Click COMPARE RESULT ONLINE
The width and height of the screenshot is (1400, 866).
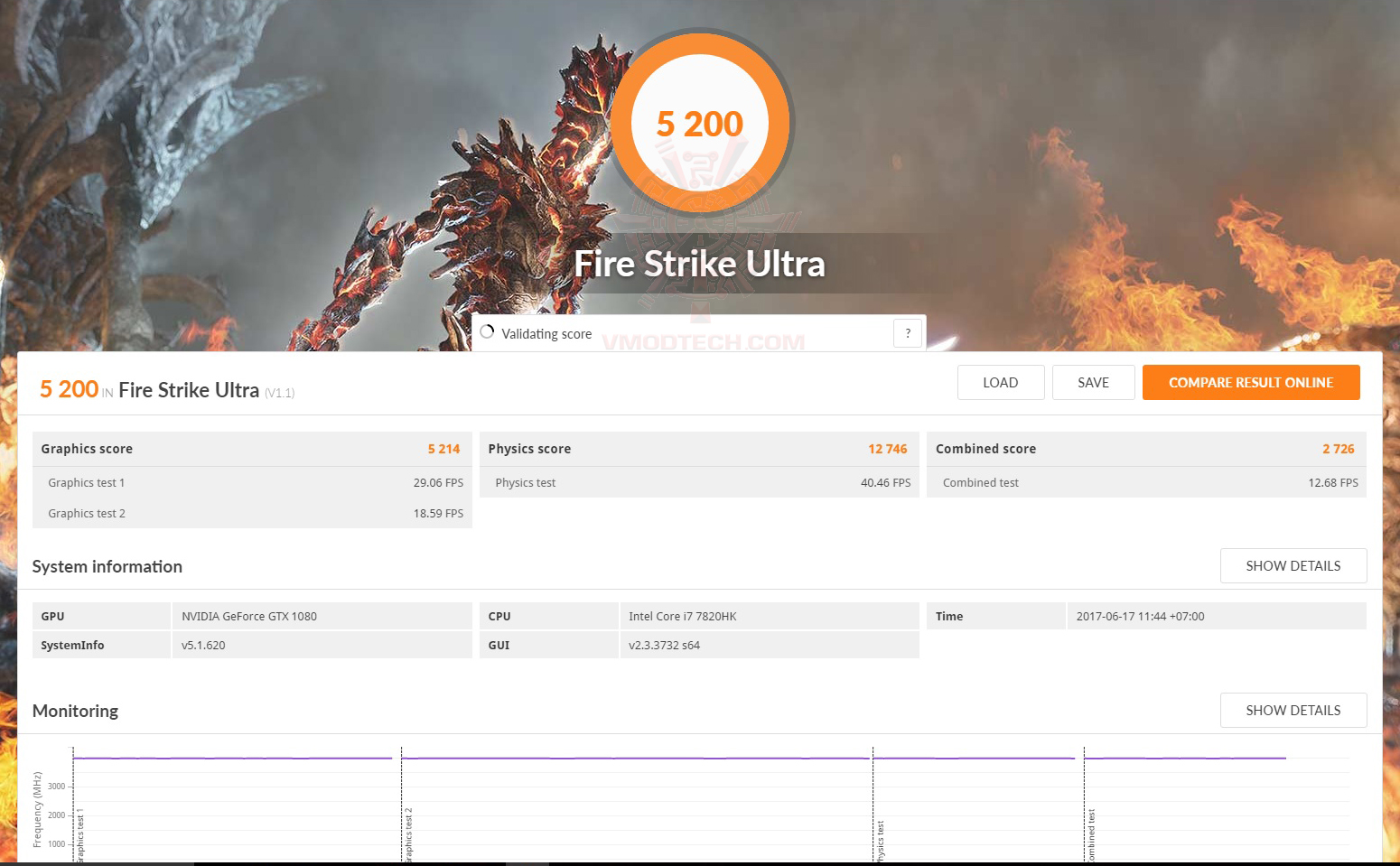click(1251, 383)
